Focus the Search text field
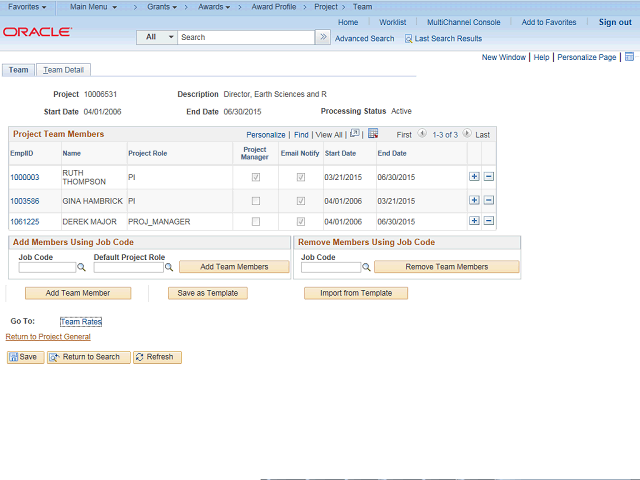This screenshot has width=640, height=480. click(x=246, y=37)
